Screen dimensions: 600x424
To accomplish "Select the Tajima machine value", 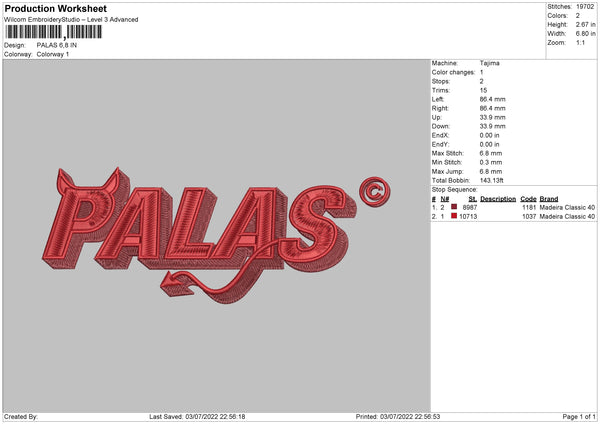I will [x=489, y=63].
